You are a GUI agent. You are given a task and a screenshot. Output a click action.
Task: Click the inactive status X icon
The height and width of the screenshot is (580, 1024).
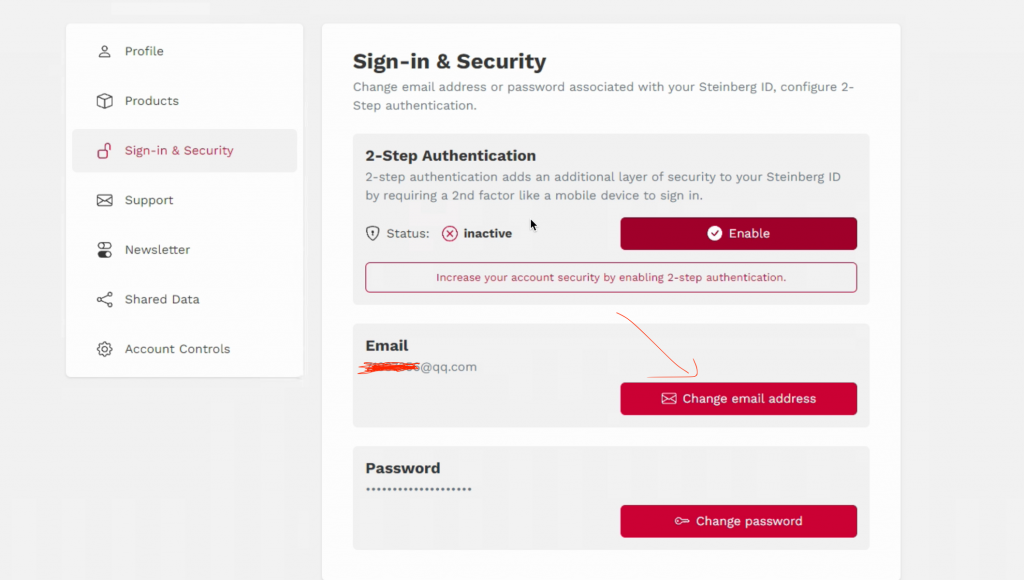click(450, 233)
